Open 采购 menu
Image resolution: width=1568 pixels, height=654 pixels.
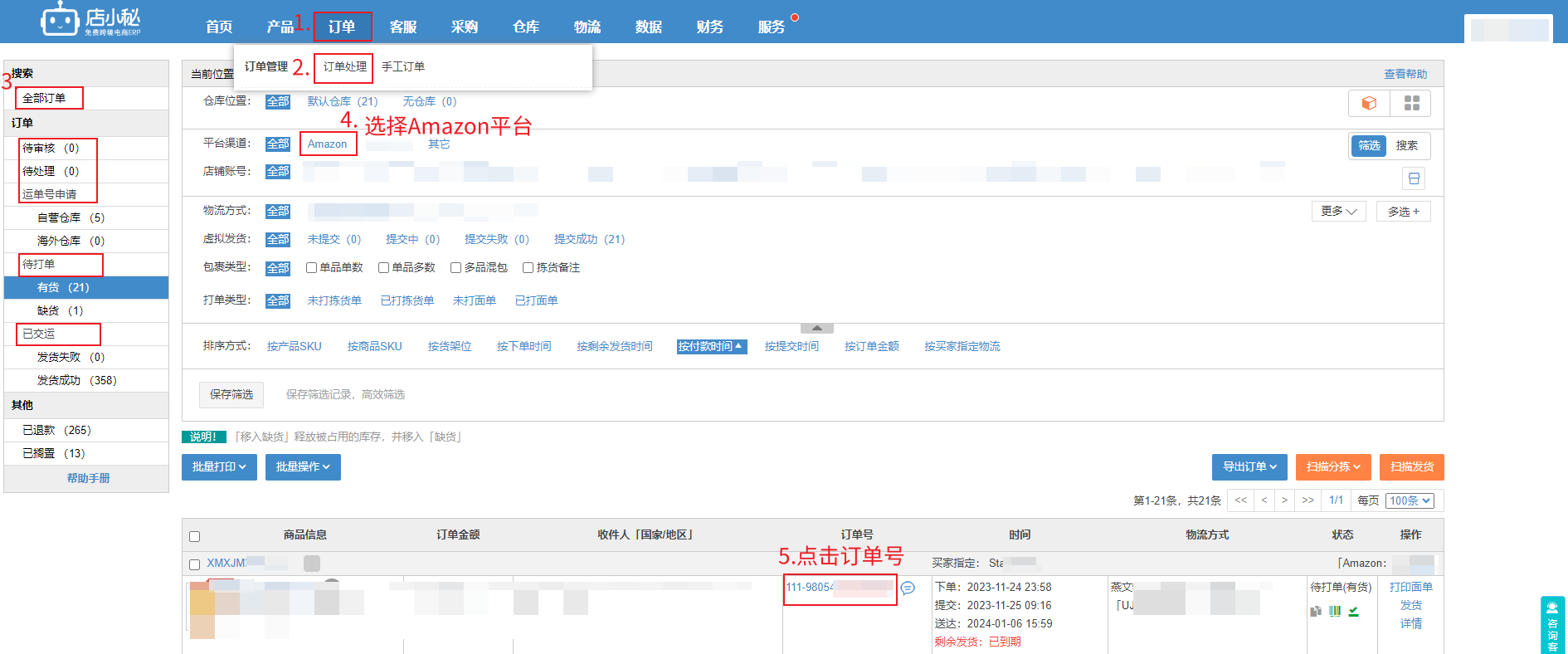pyautogui.click(x=465, y=27)
